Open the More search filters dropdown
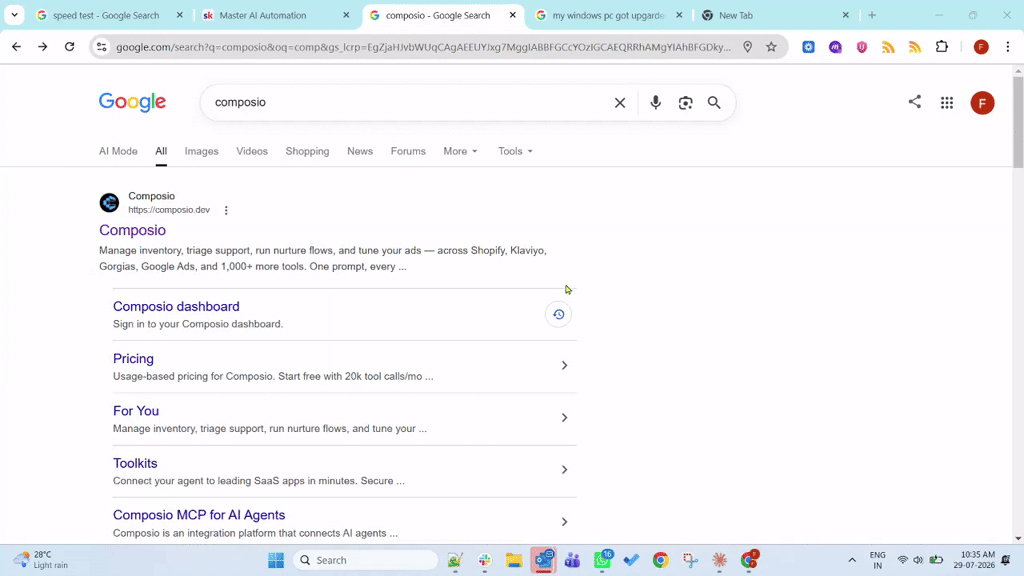 pos(460,151)
